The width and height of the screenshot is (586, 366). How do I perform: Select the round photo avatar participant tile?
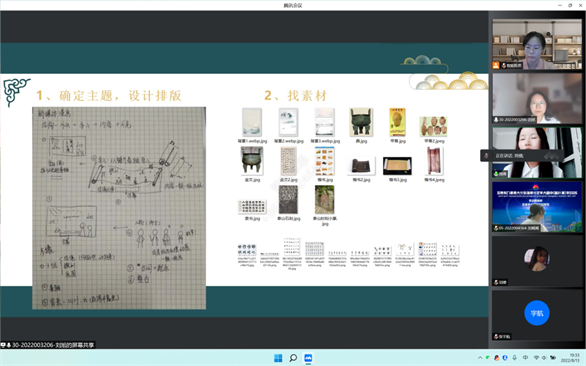[x=537, y=261]
